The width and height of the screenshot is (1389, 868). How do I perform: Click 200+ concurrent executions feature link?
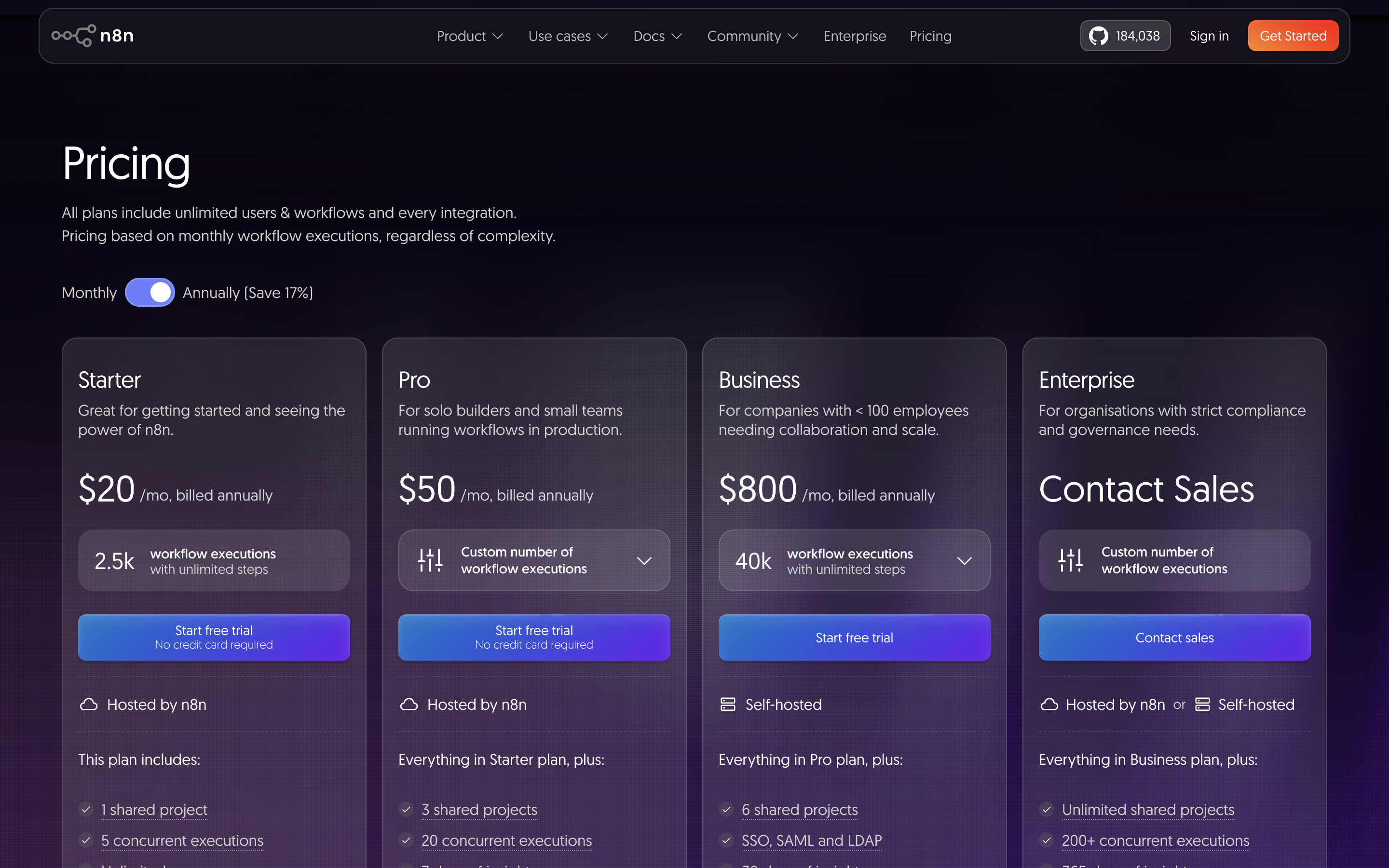pos(1156,841)
